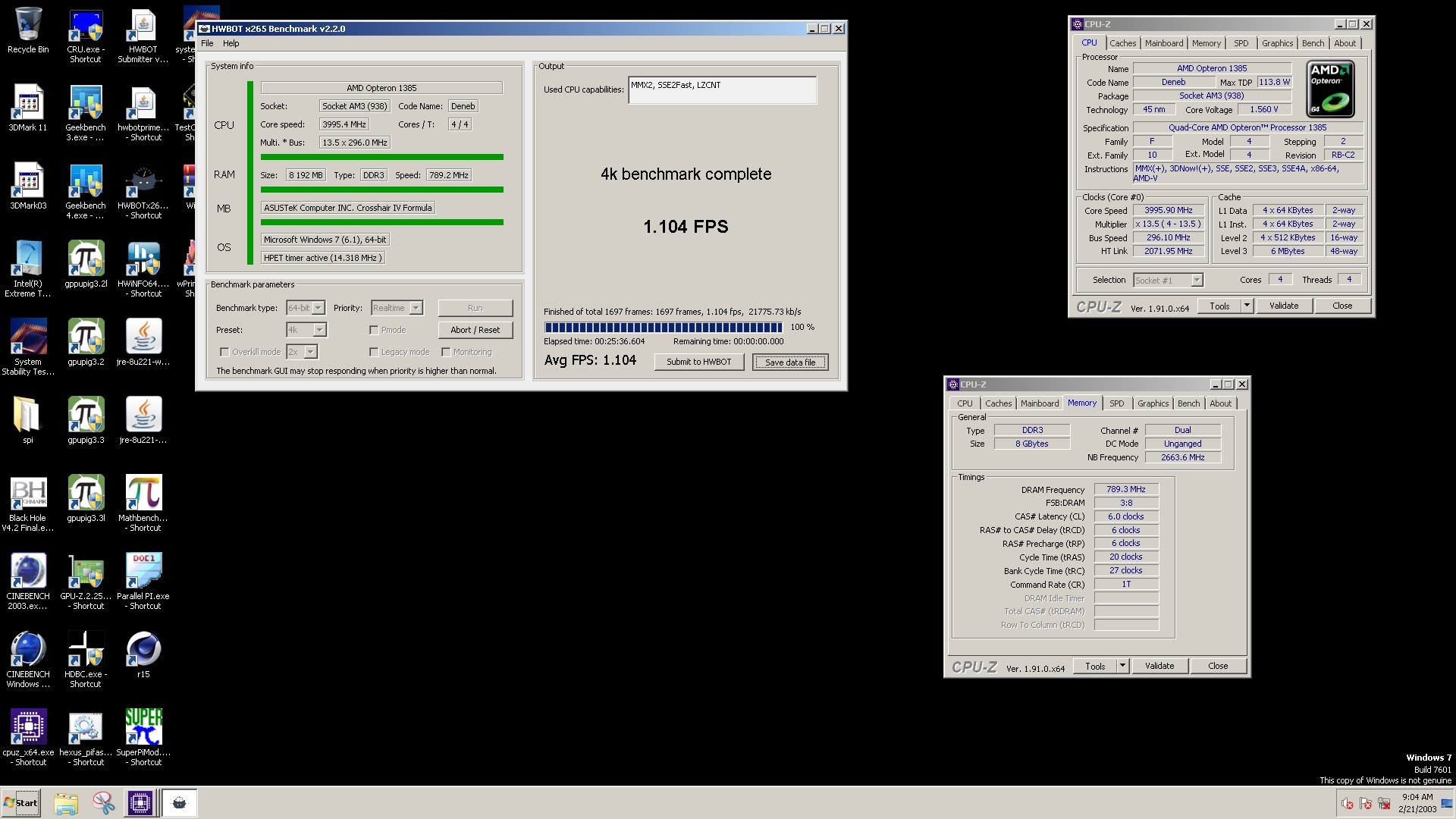1456x819 pixels.
Task: Open 3DMark03 desktop icon
Action: pos(28,187)
